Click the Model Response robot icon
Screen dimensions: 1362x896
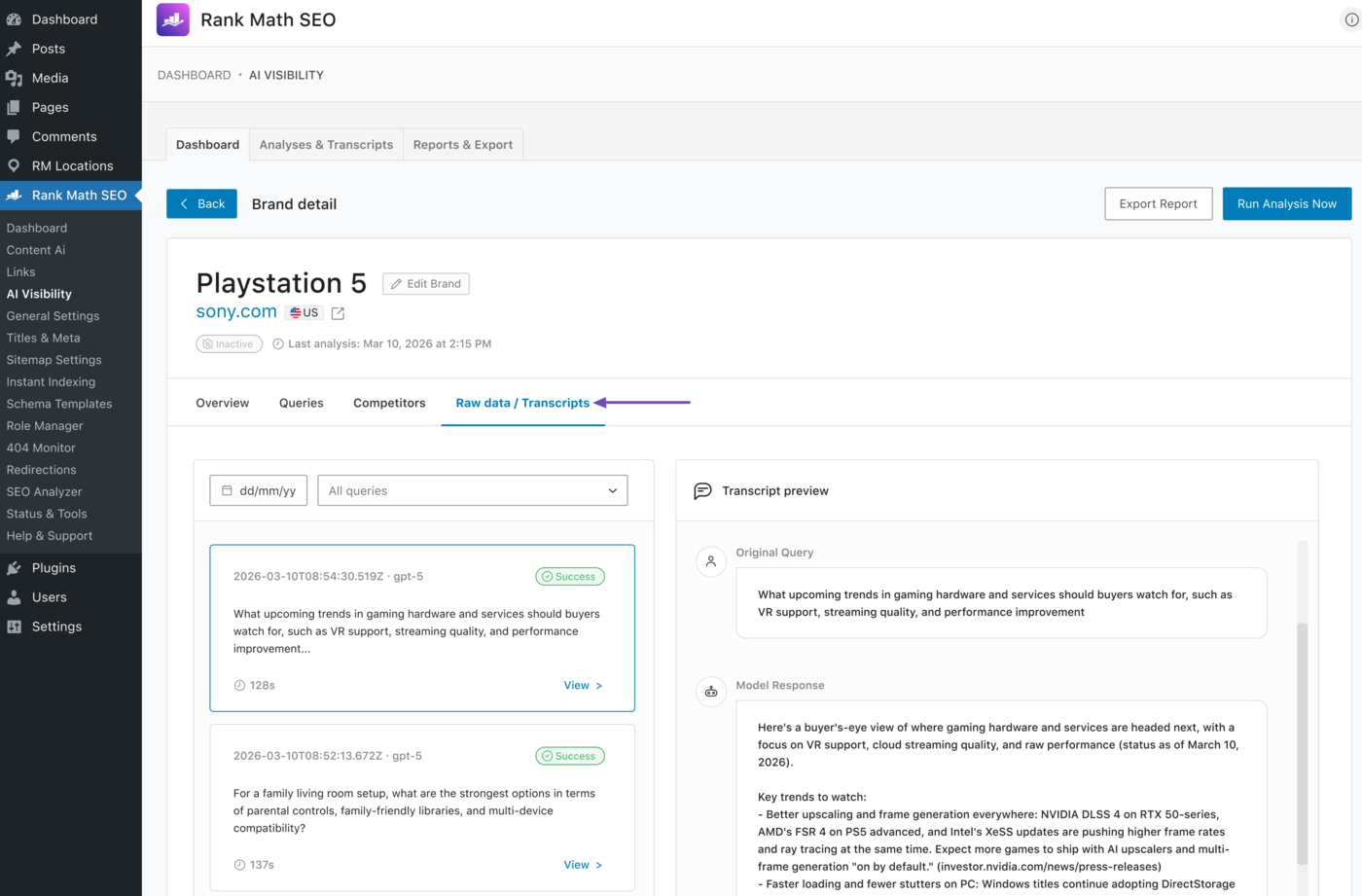point(711,692)
